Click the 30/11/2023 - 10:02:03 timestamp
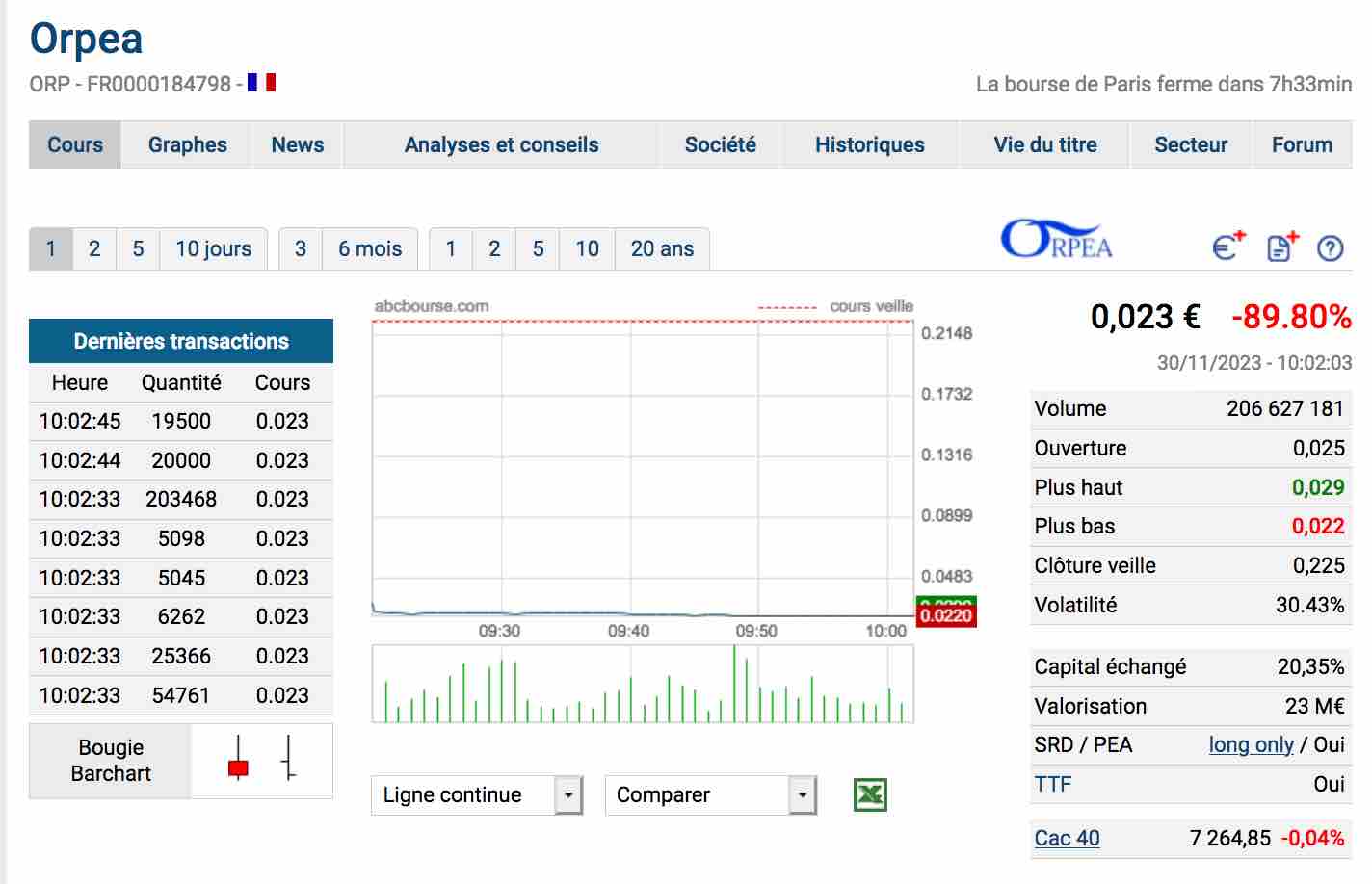 point(1254,363)
